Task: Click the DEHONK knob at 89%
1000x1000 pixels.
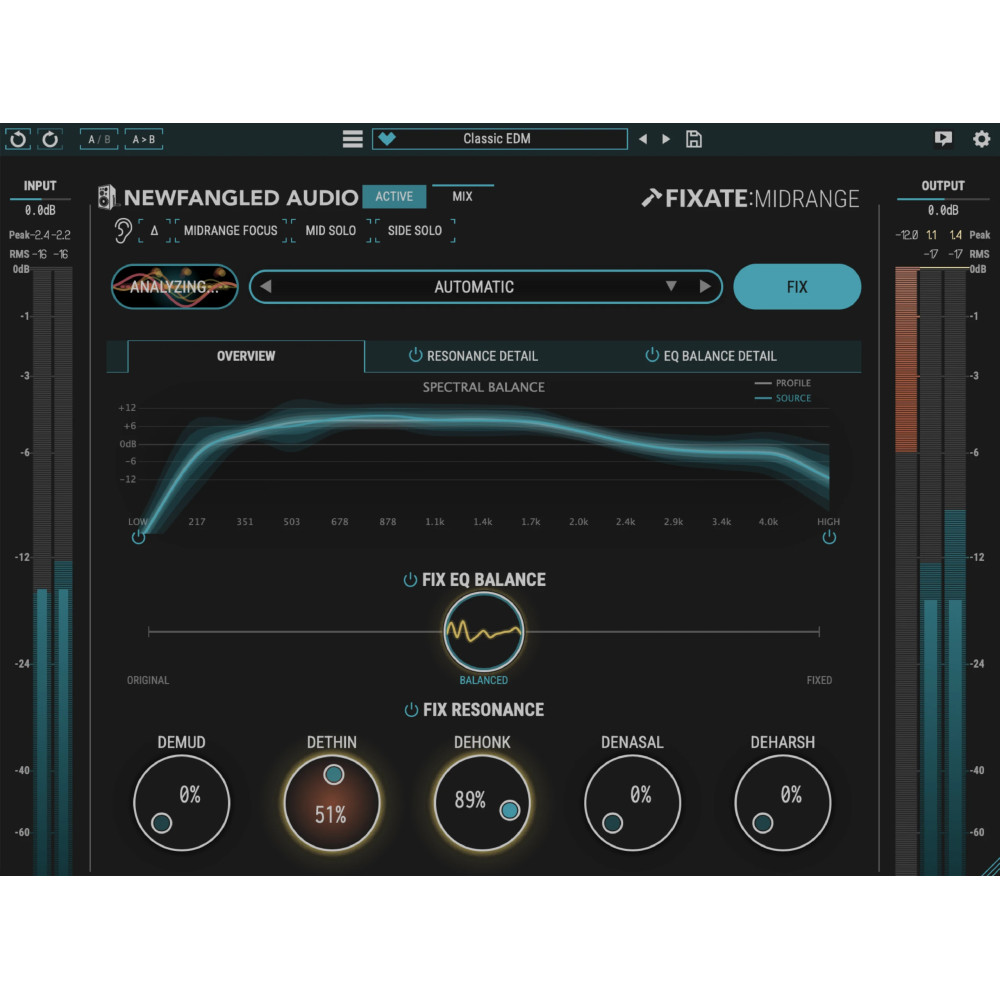Action: 482,802
